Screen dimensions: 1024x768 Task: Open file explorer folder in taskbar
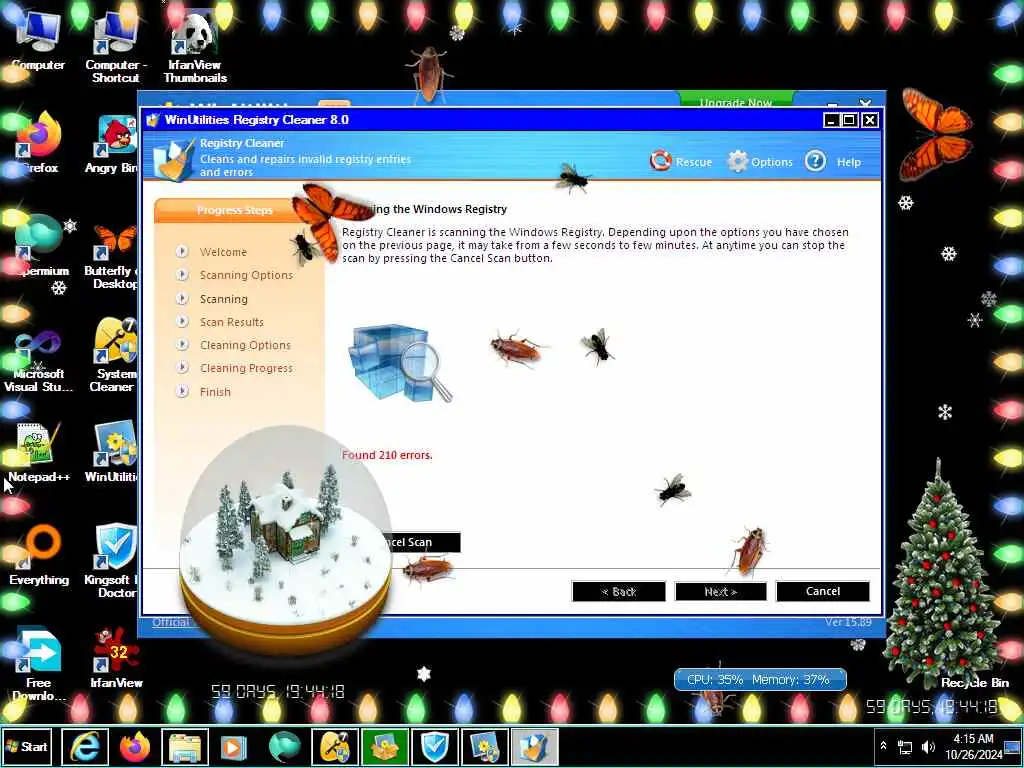(185, 746)
